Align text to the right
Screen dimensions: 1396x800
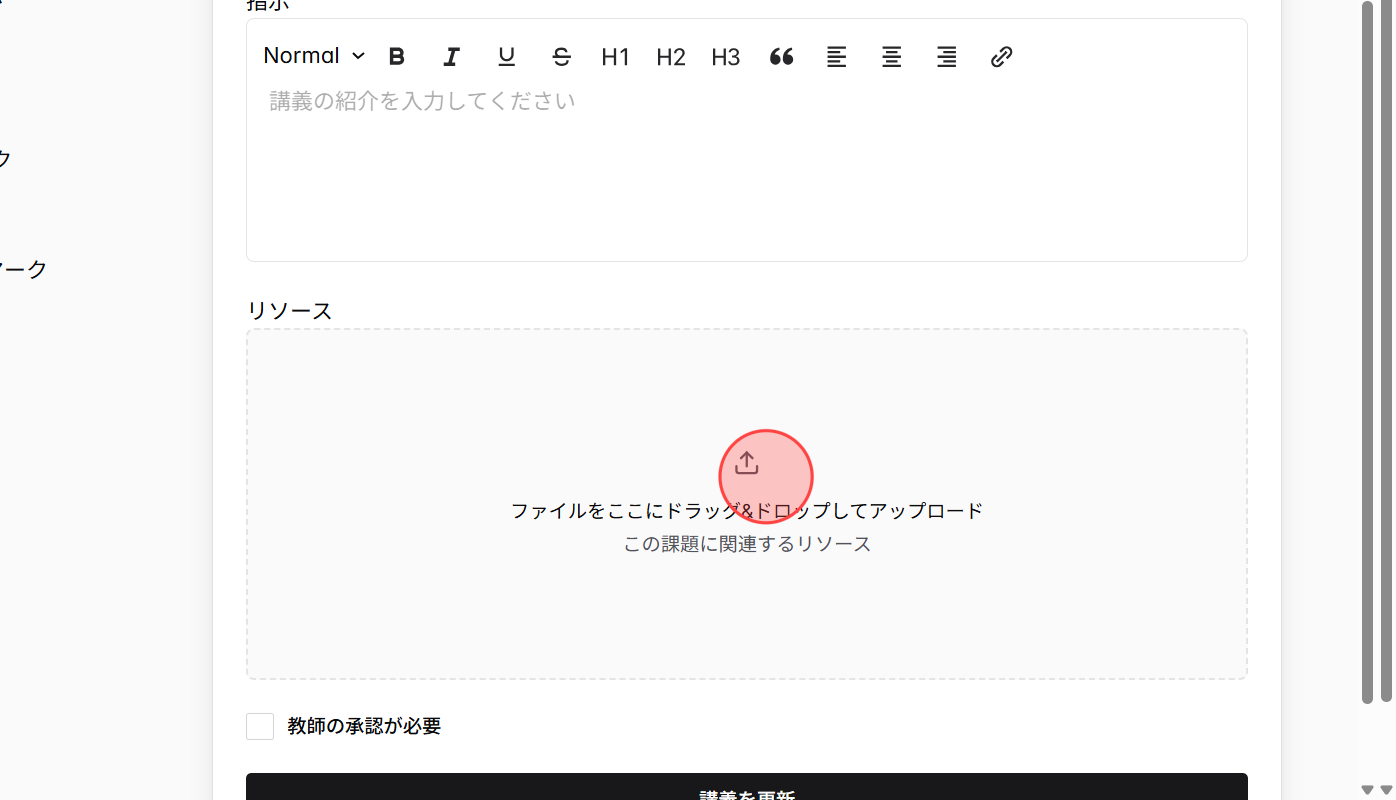946,56
